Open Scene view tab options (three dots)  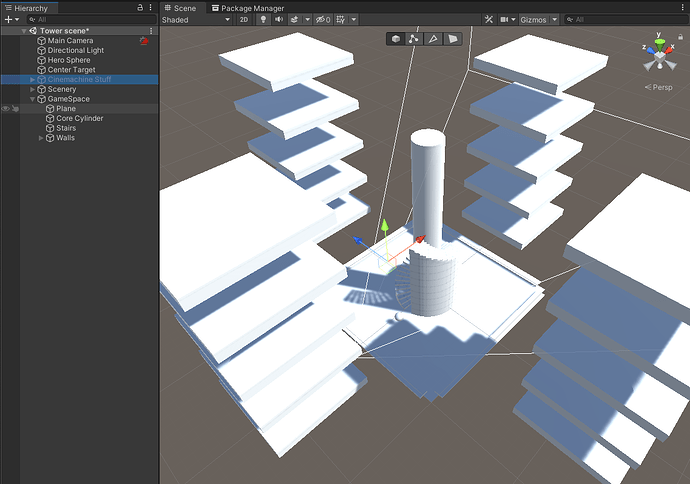tap(683, 7)
